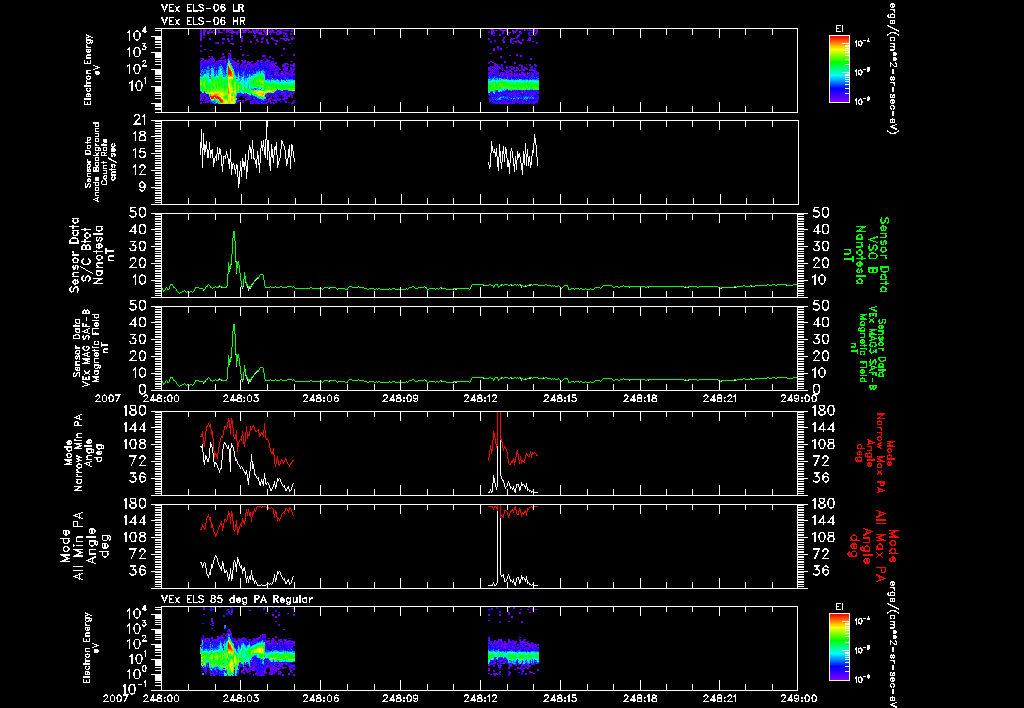This screenshot has height=708, width=1024.
Task: Click the 'All Min PA Angle' left axis label
Action: [x=87, y=545]
